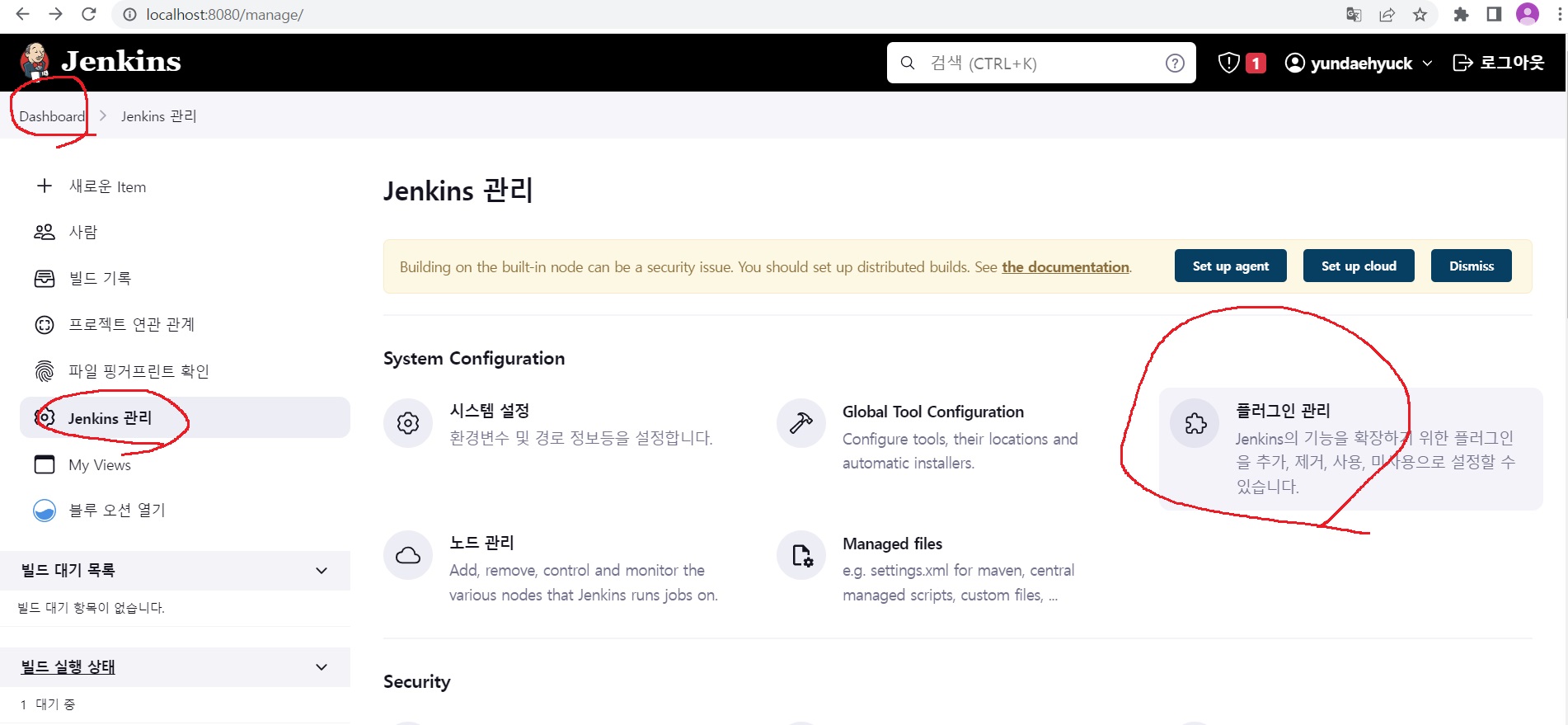Click the browser forward arrow

pyautogui.click(x=55, y=14)
